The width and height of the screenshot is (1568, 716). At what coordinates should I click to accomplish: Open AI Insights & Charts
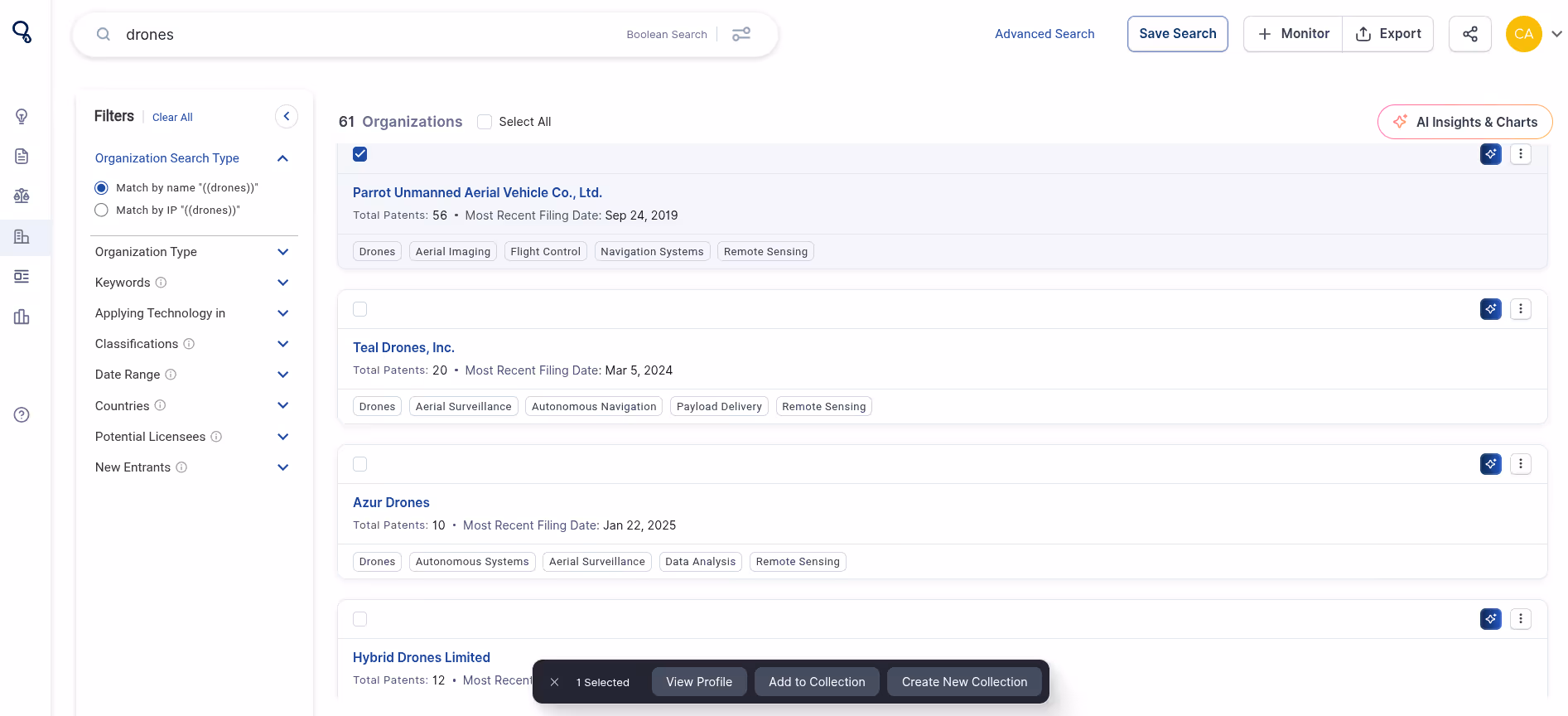(x=1464, y=122)
